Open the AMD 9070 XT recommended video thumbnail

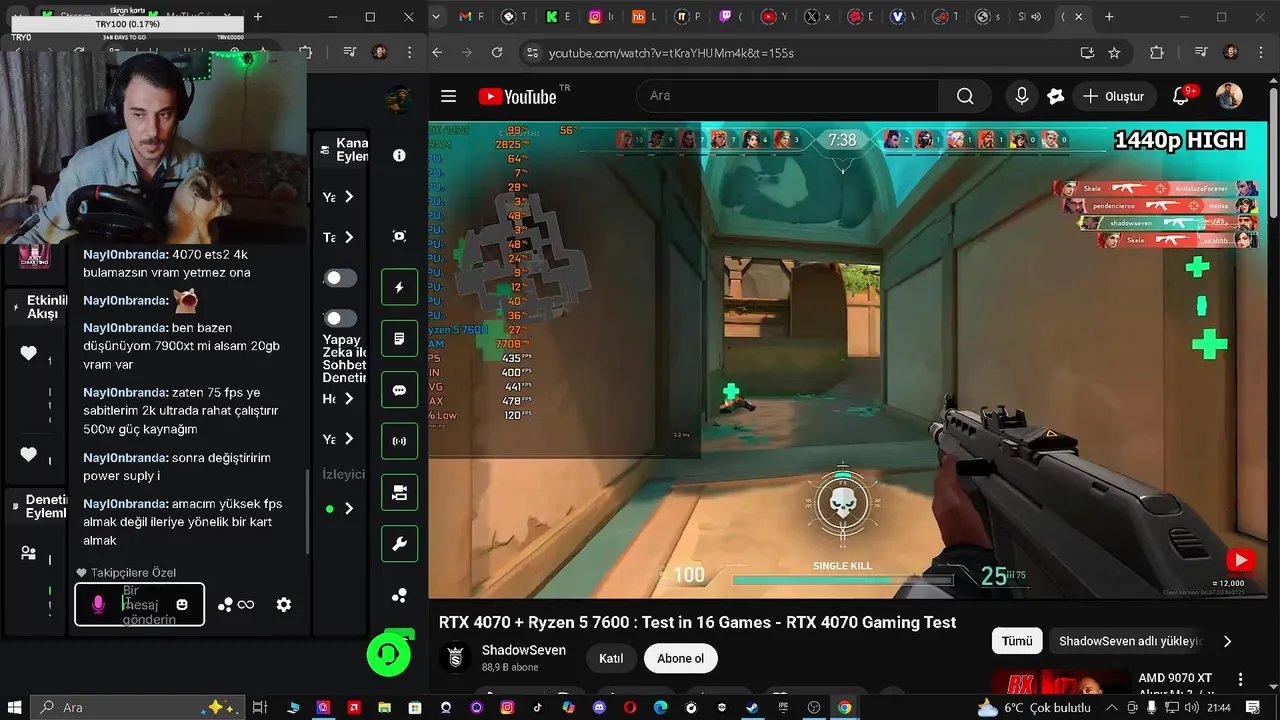pos(1061,681)
